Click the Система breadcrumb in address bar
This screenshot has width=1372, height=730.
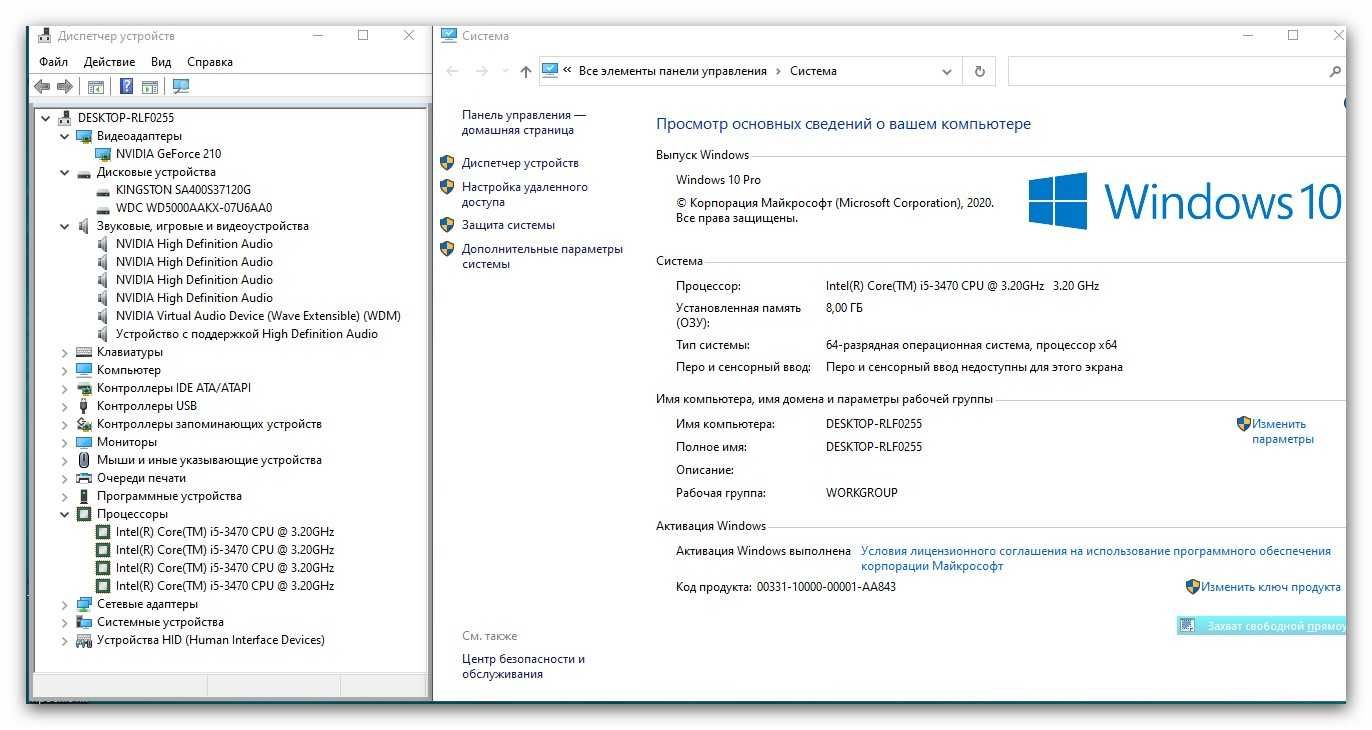coord(813,71)
